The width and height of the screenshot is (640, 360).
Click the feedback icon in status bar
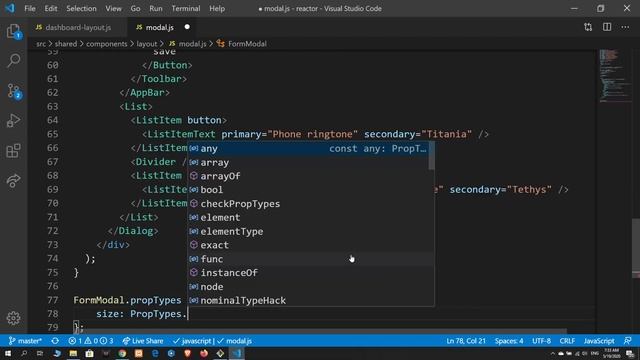(628, 341)
